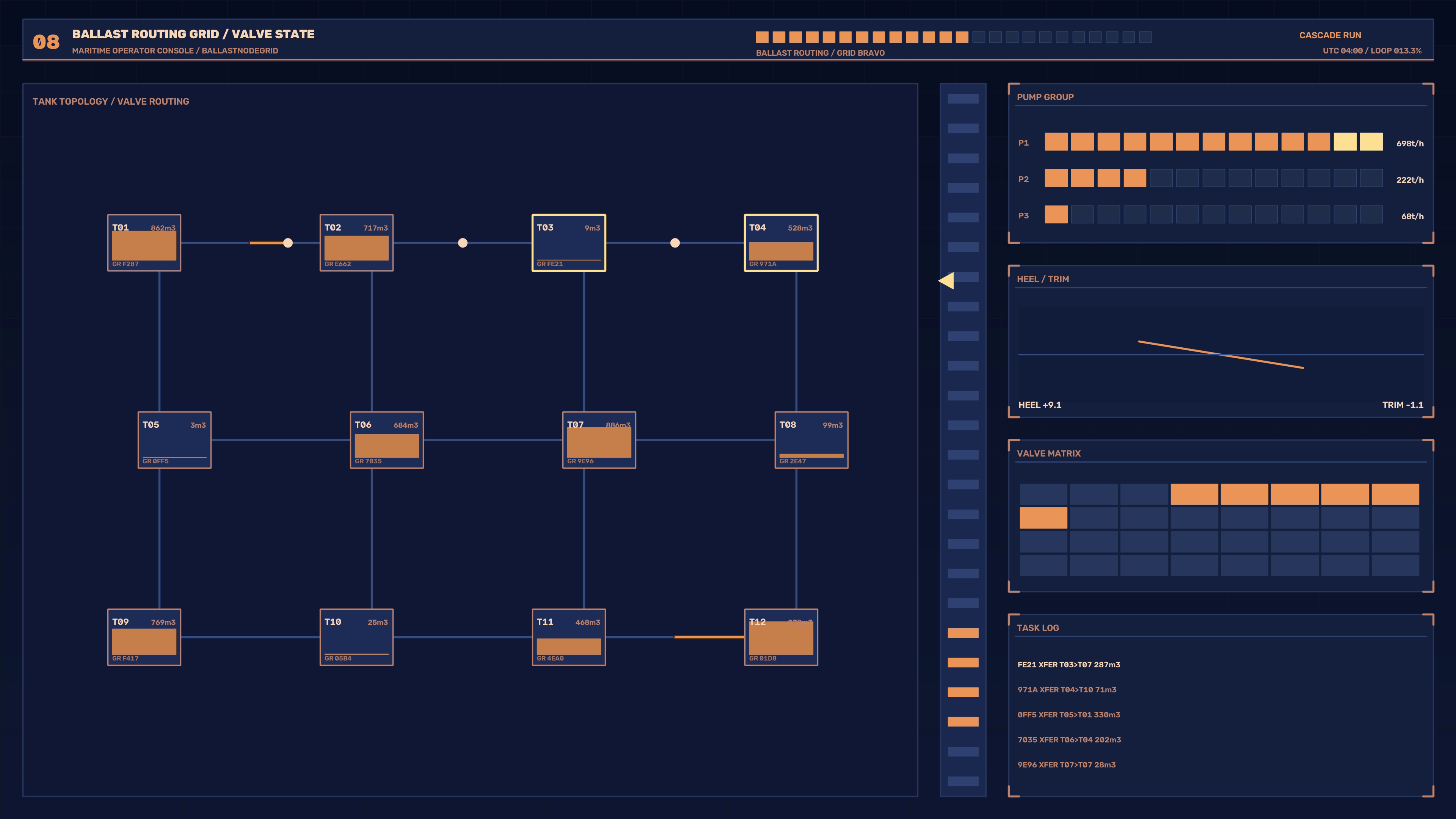Select highlighted tank node T03
Viewport: 1456px width, 819px height.
569,243
